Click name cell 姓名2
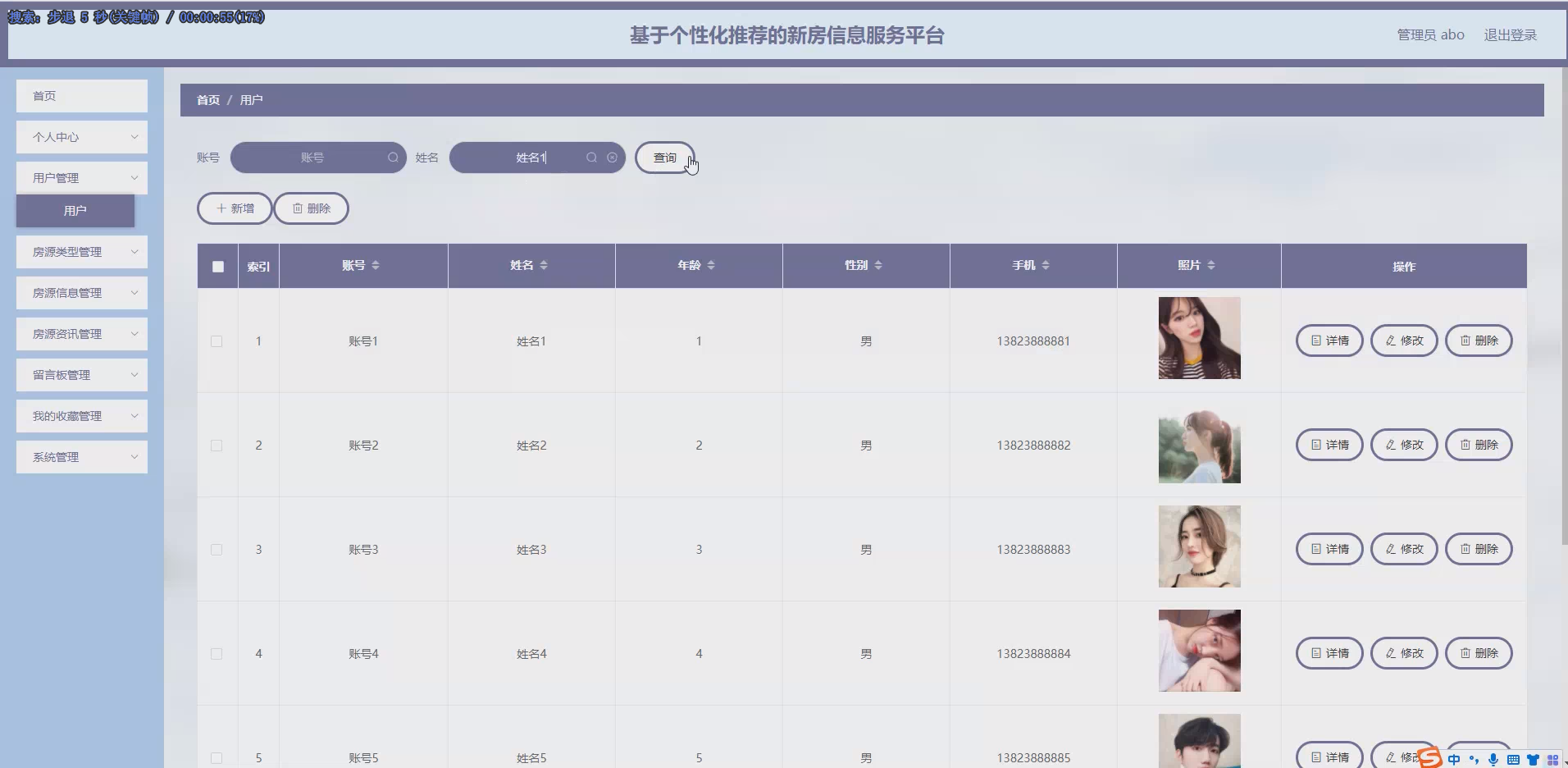The width and height of the screenshot is (1568, 768). point(531,446)
